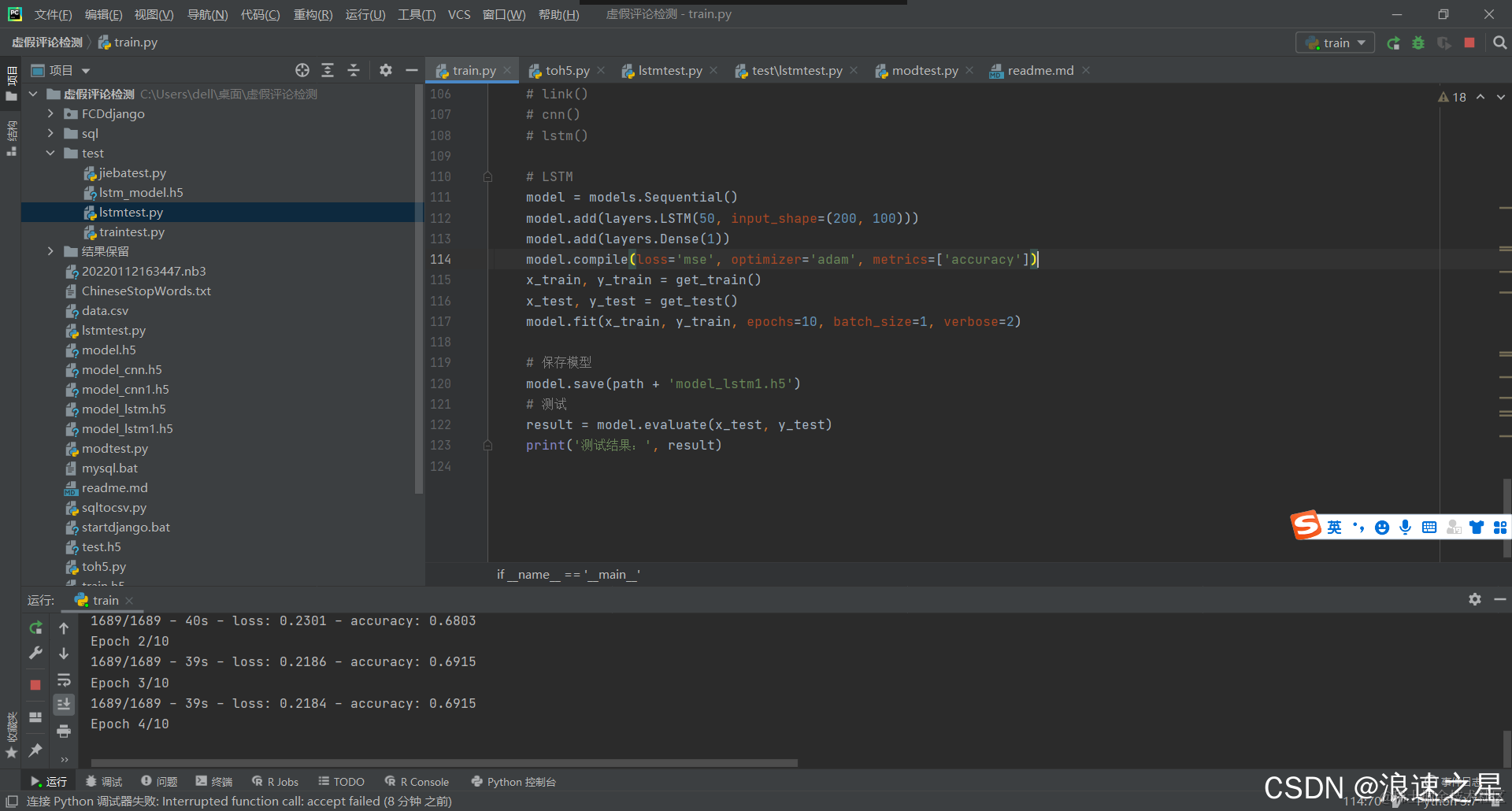Toggle Sogou punctuation mode
Viewport: 1512px width, 811px height.
pos(1358,527)
